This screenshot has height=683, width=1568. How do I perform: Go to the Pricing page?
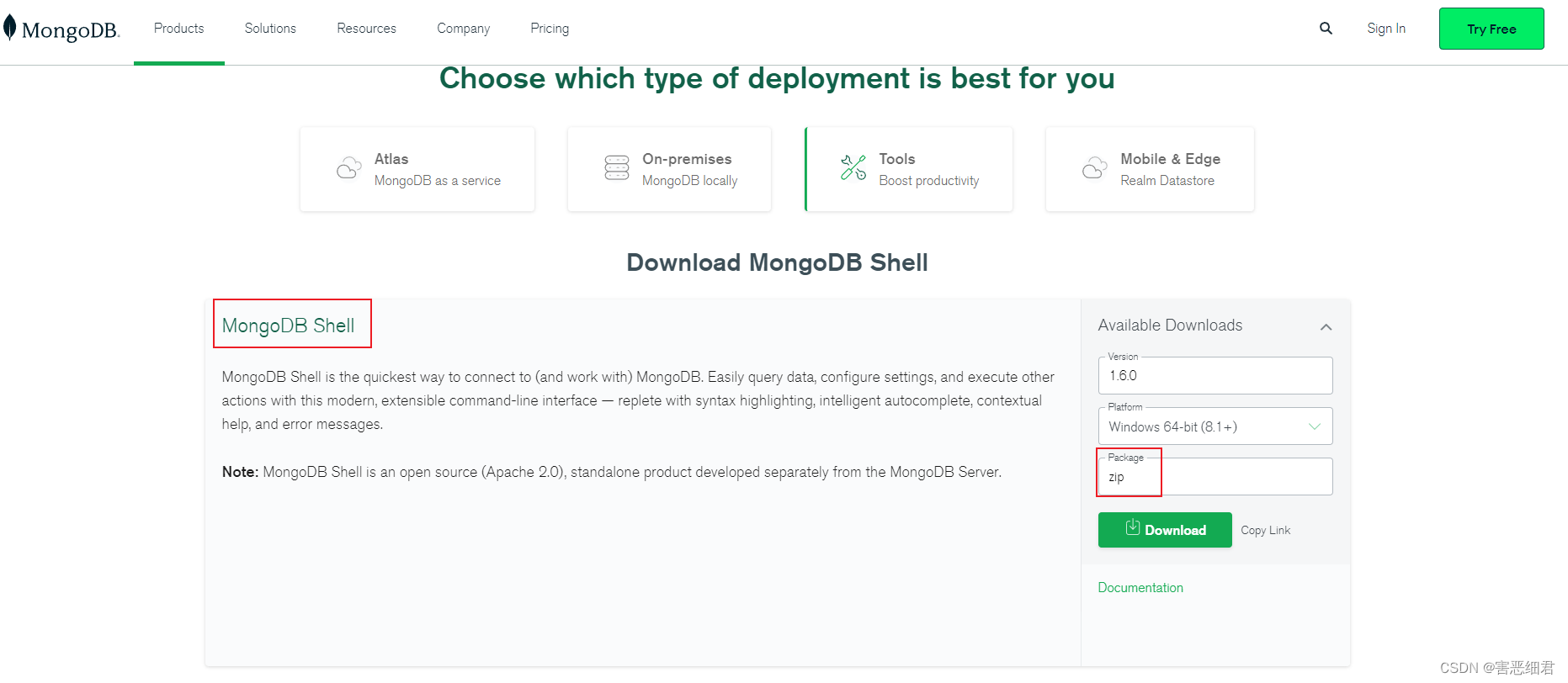[550, 29]
